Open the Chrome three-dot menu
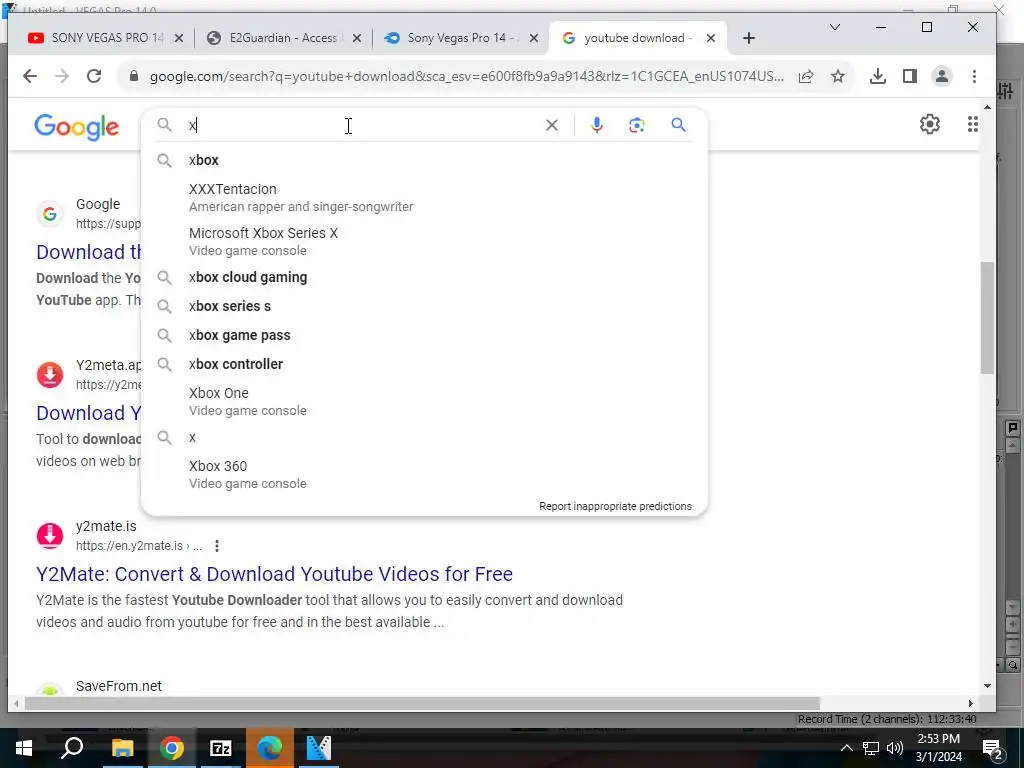This screenshot has height=768, width=1024. point(974,76)
